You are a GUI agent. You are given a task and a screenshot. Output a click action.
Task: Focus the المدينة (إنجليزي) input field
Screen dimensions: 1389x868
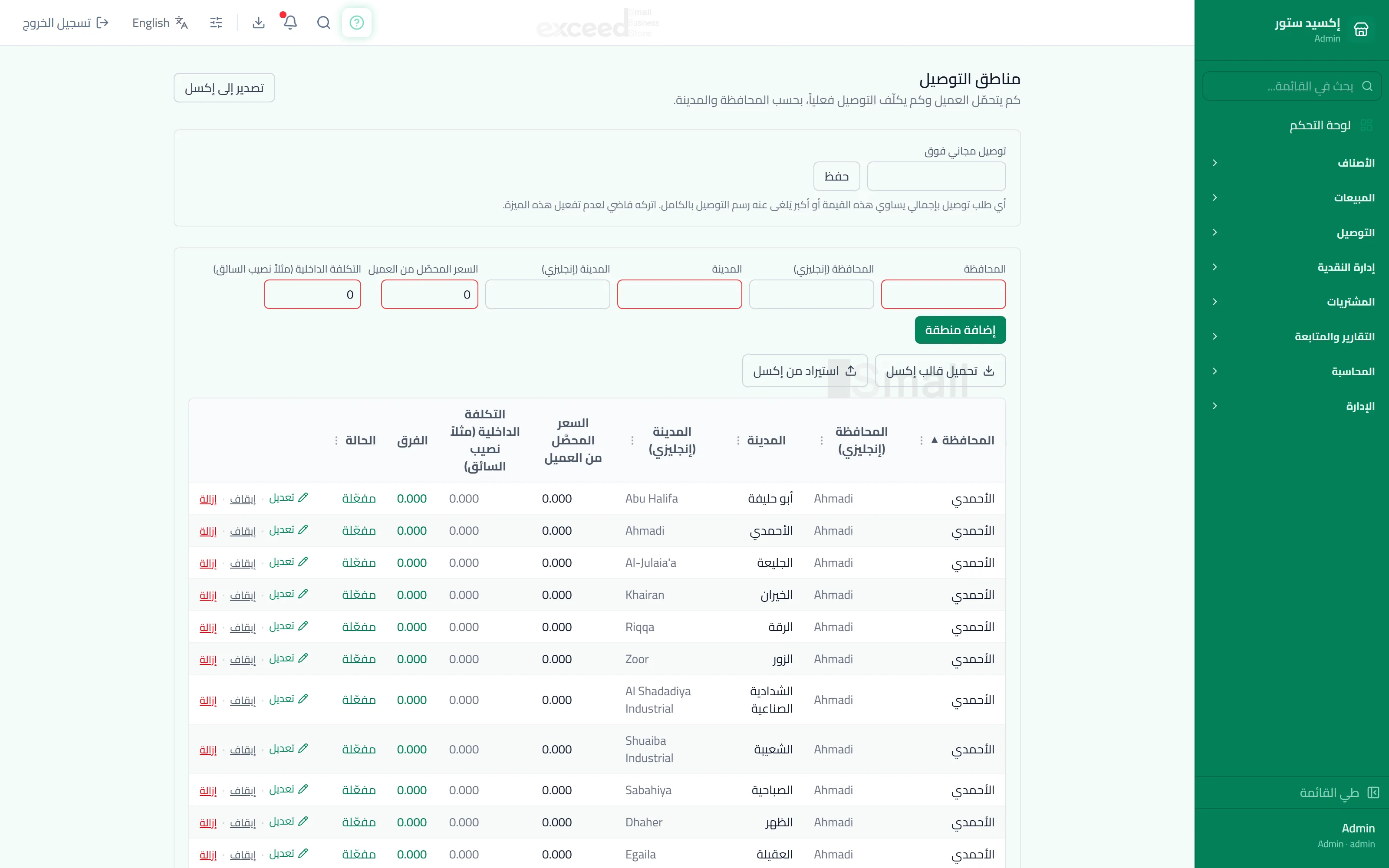[x=547, y=295]
